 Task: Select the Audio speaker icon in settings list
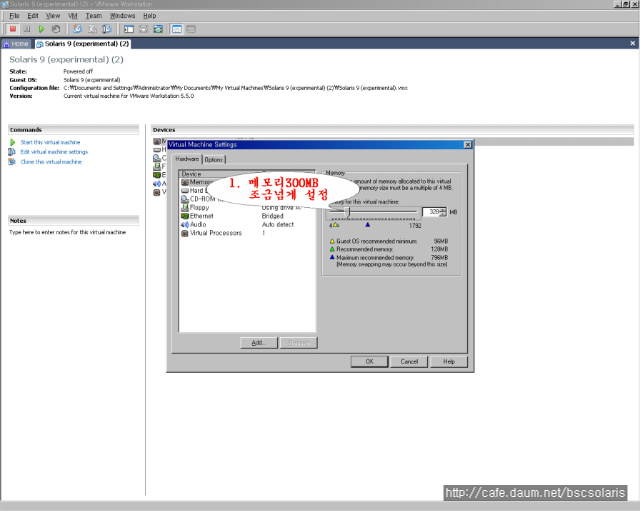(184, 224)
